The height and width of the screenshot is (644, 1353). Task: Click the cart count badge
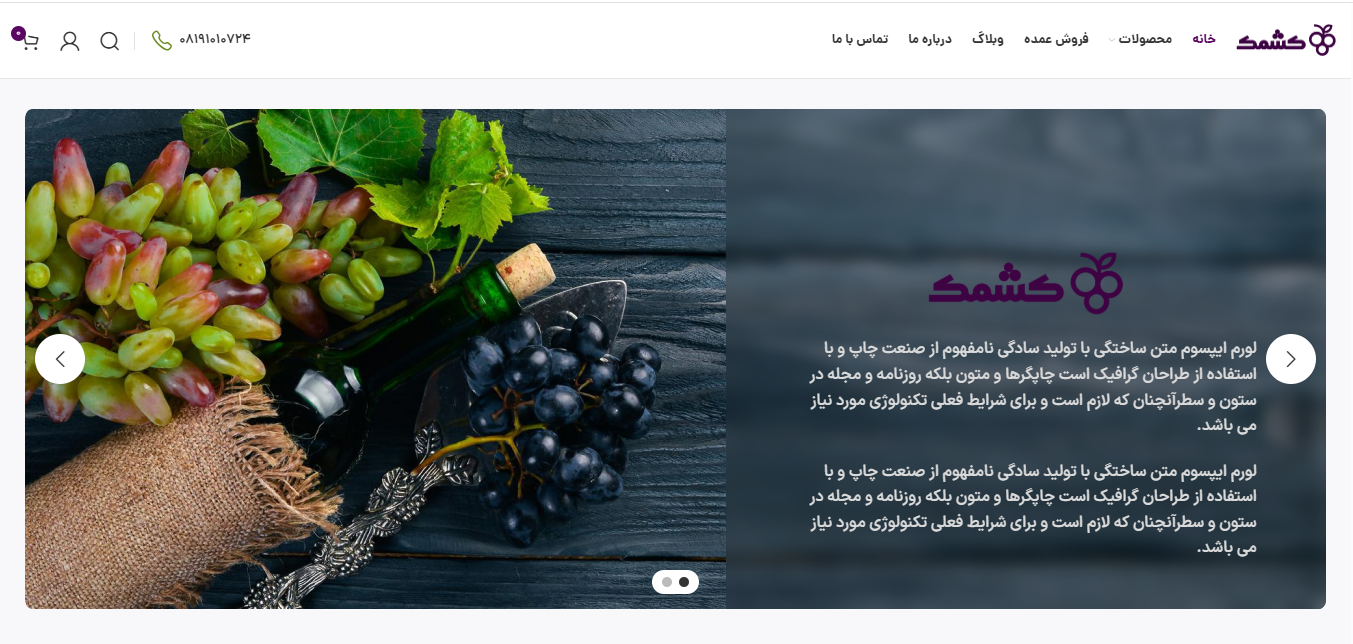point(18,33)
